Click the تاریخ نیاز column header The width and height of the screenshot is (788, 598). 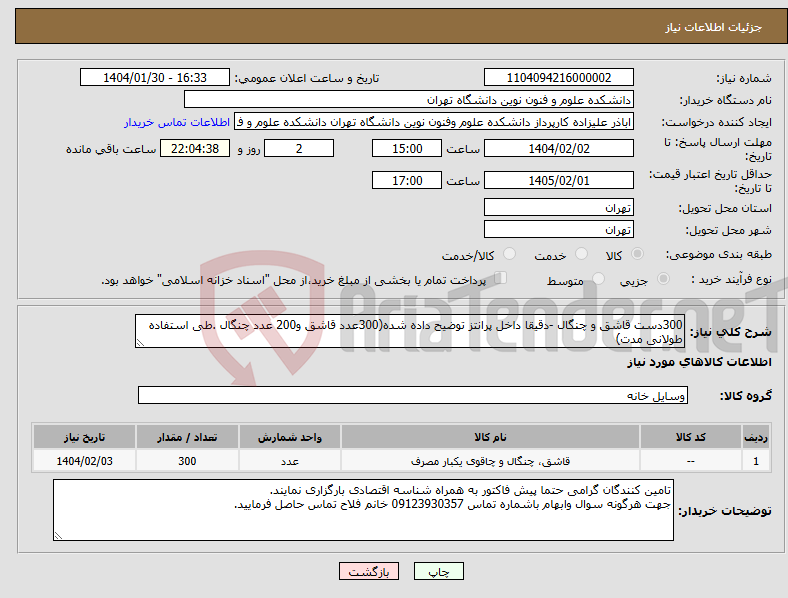84,437
